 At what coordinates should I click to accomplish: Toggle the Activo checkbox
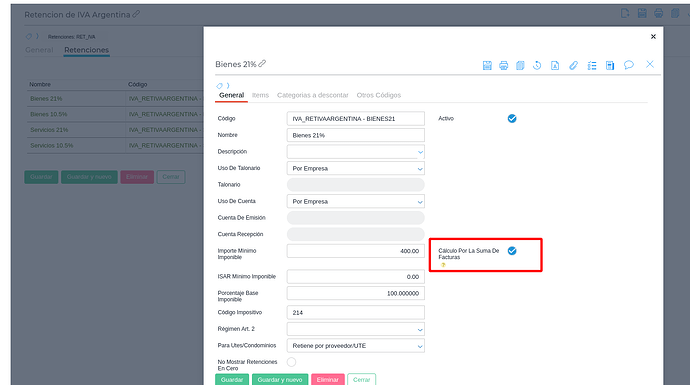(512, 118)
